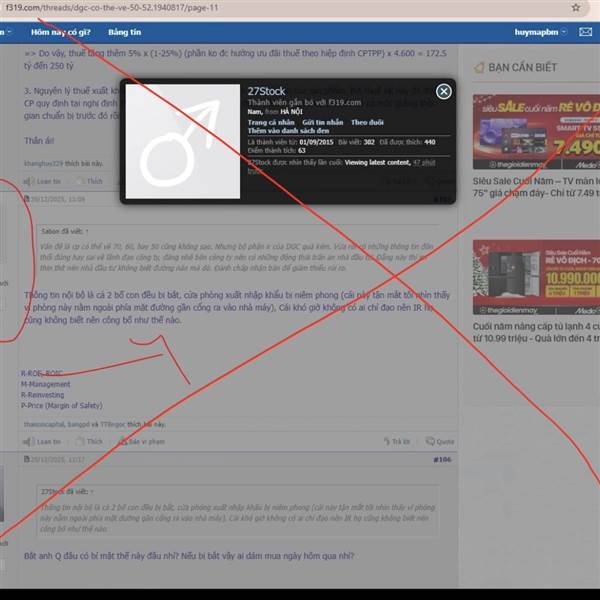Click the 'Thân ái!' sign-off text
600x600 pixels.
pyautogui.click(x=39, y=141)
